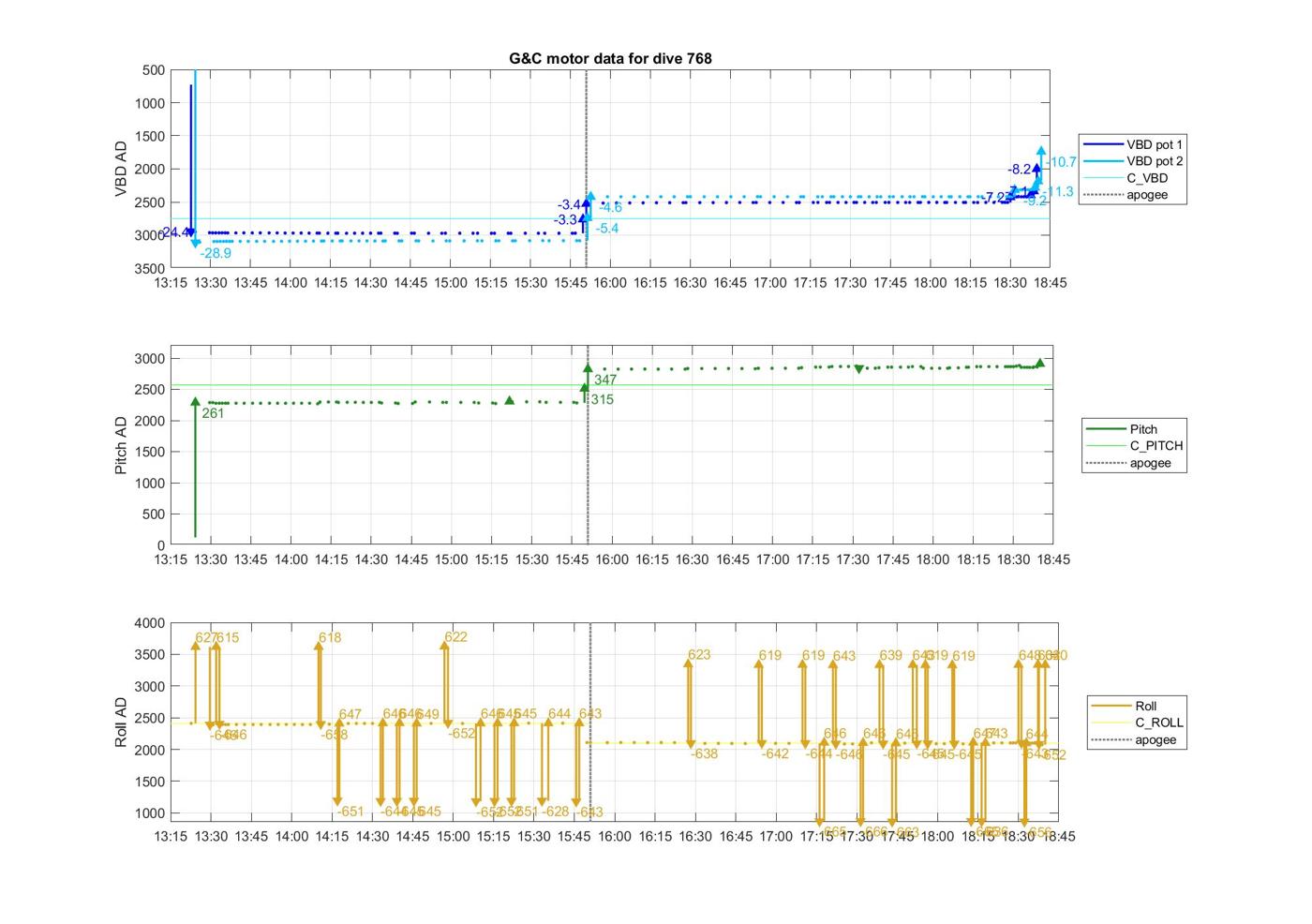Screen dimensions: 1312x924
Task: Click '14:15' tick on Roll plot x-axis
Action: tap(332, 836)
